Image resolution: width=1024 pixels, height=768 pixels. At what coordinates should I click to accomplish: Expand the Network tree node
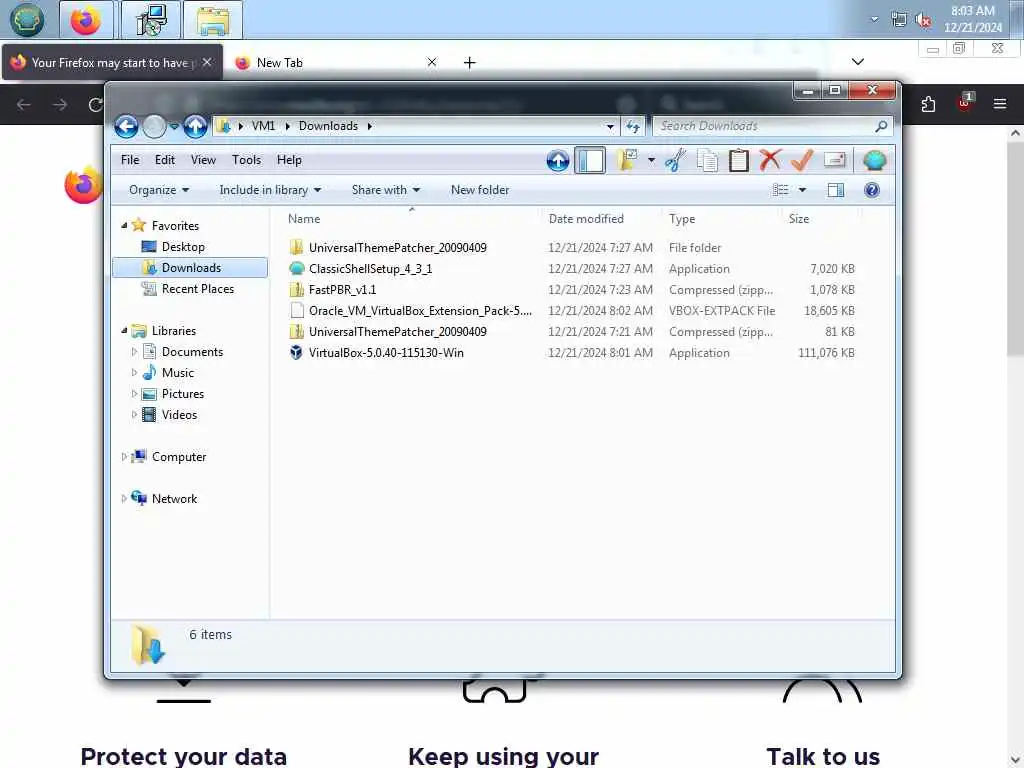(123, 498)
